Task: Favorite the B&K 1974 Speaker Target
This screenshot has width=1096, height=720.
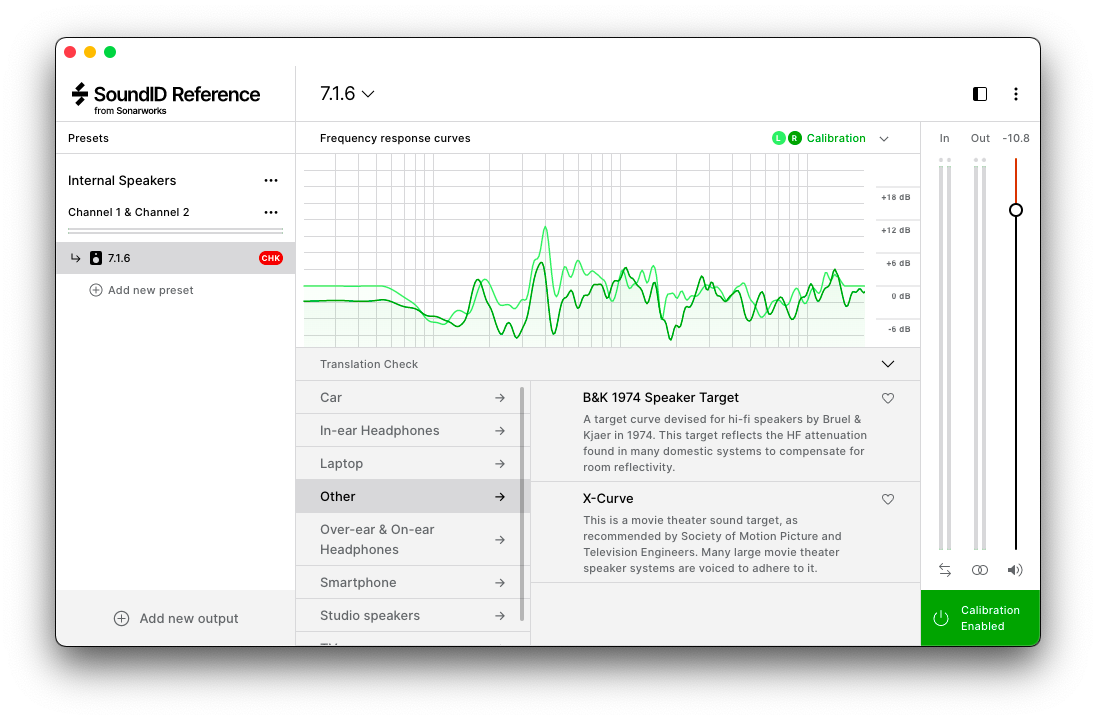Action: tap(887, 398)
